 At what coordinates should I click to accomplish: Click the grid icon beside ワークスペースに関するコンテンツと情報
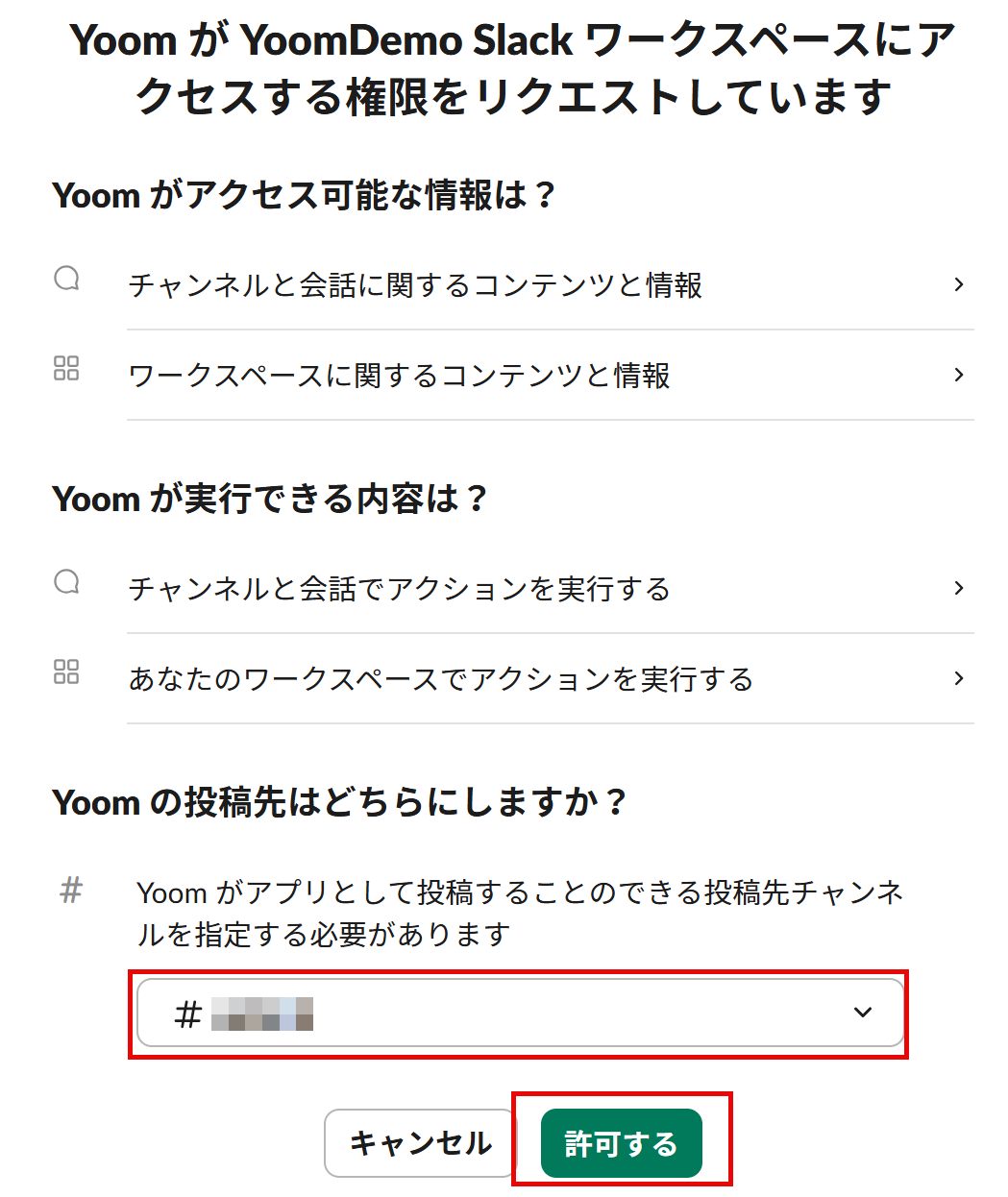click(66, 368)
